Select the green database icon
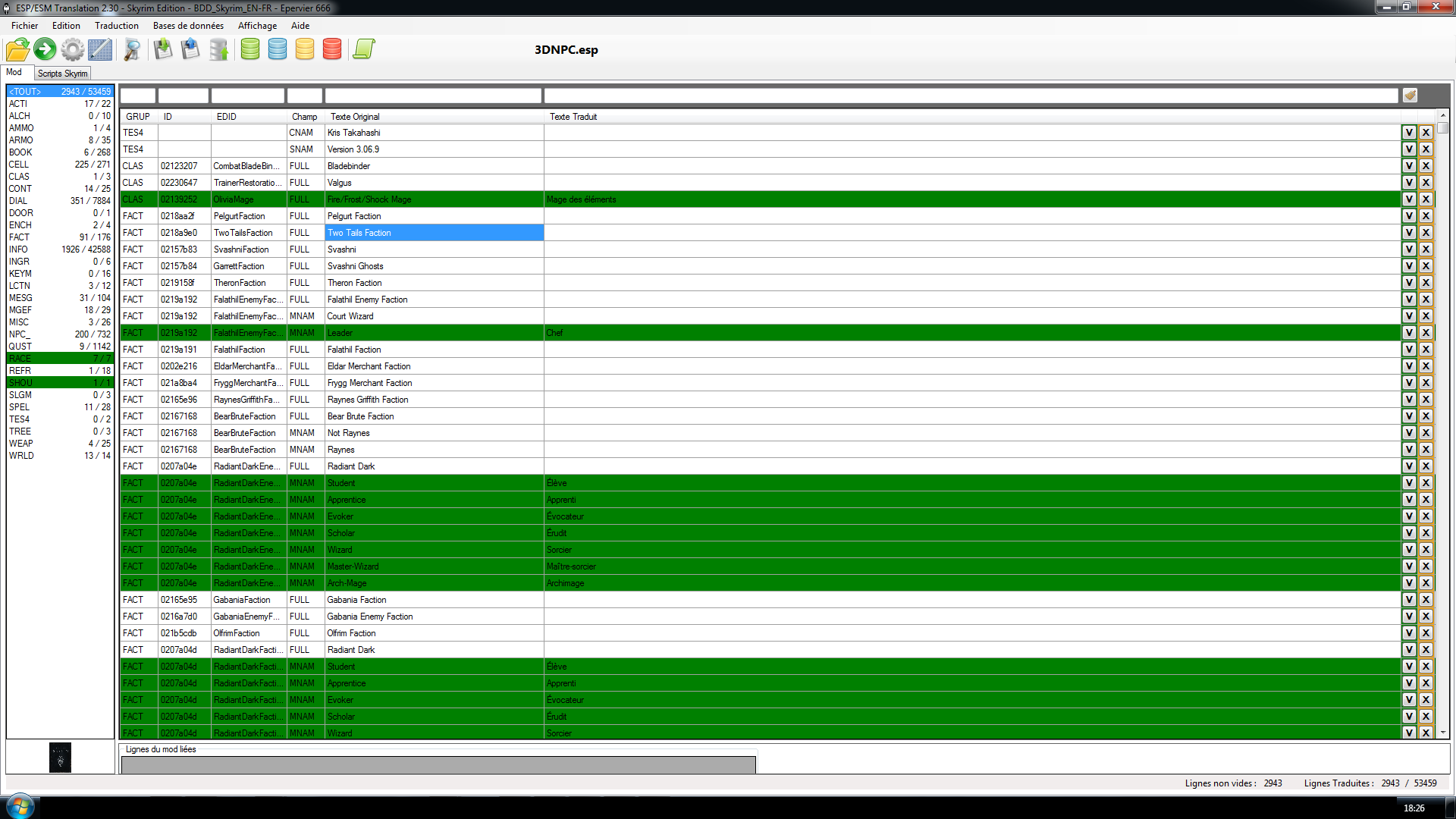Viewport: 1456px width, 819px height. click(250, 50)
